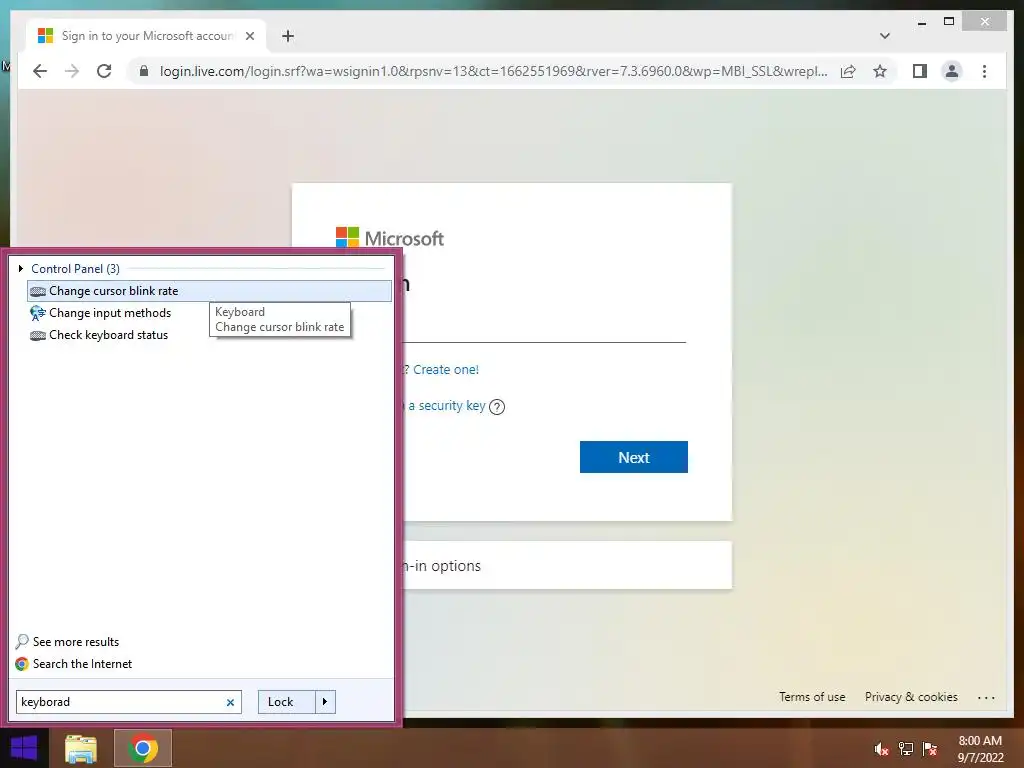Open Chrome tab search chevron
The height and width of the screenshot is (768, 1024).
(884, 36)
